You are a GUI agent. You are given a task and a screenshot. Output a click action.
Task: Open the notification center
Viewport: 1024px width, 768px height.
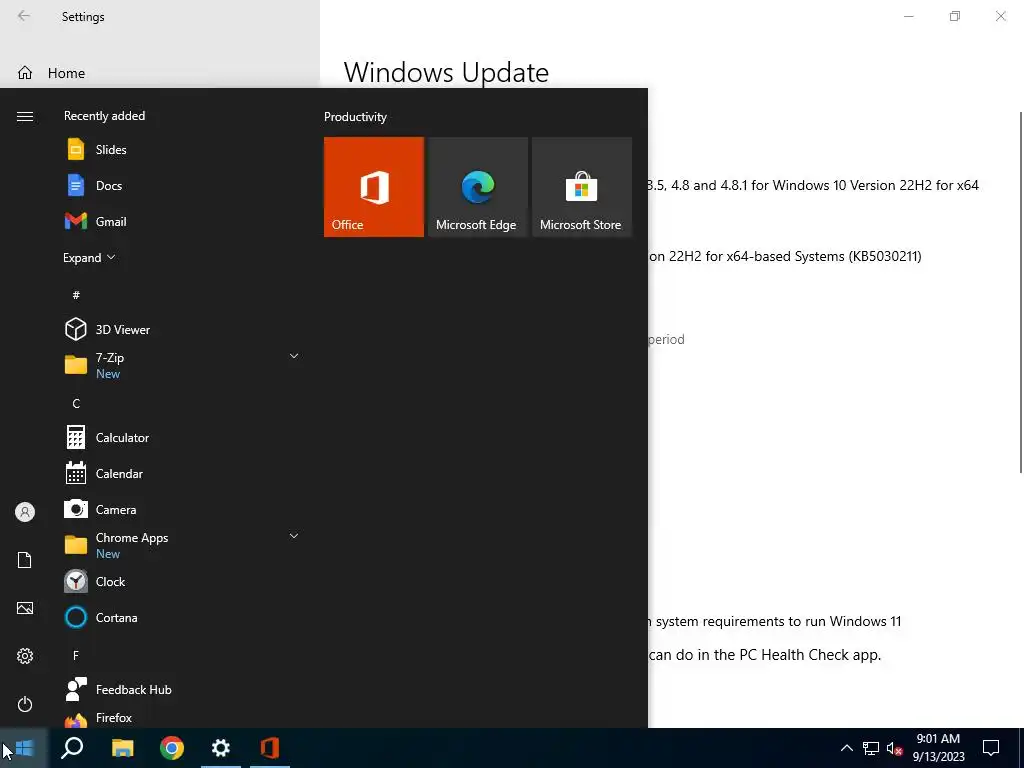pos(991,748)
